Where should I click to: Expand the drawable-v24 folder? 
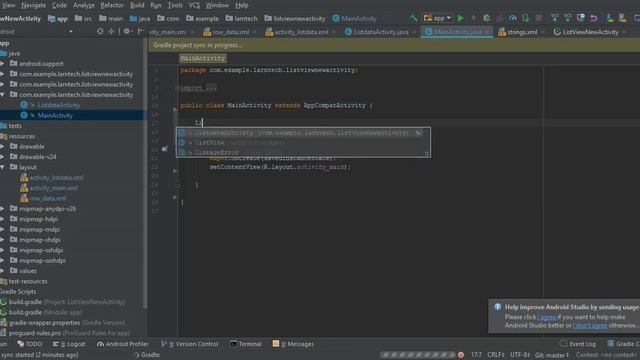[3, 157]
